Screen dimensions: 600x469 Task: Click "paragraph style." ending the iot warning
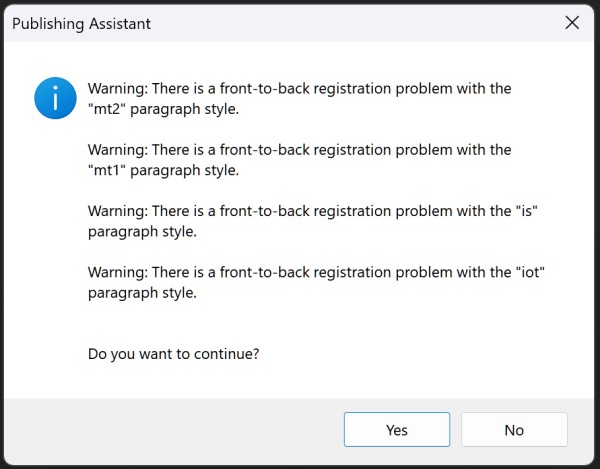[x=142, y=293]
